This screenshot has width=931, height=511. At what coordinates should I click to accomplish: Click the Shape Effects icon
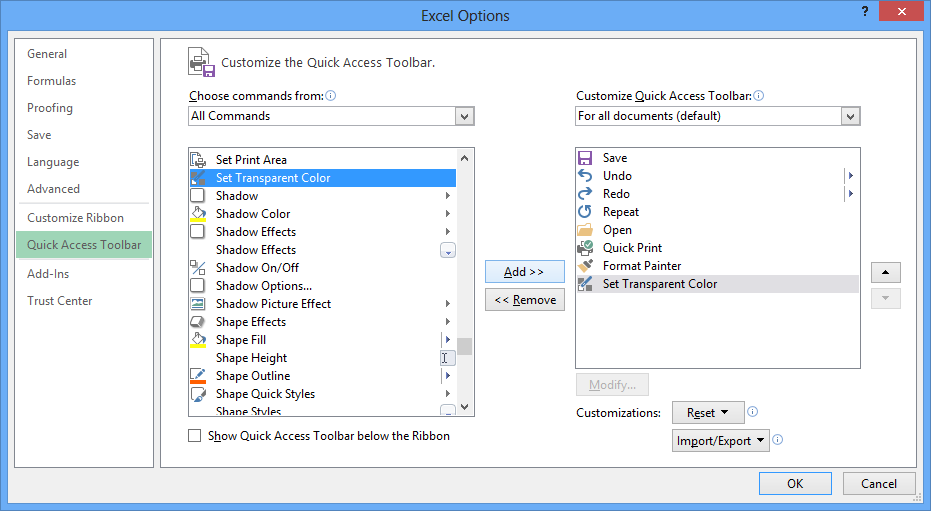(198, 322)
